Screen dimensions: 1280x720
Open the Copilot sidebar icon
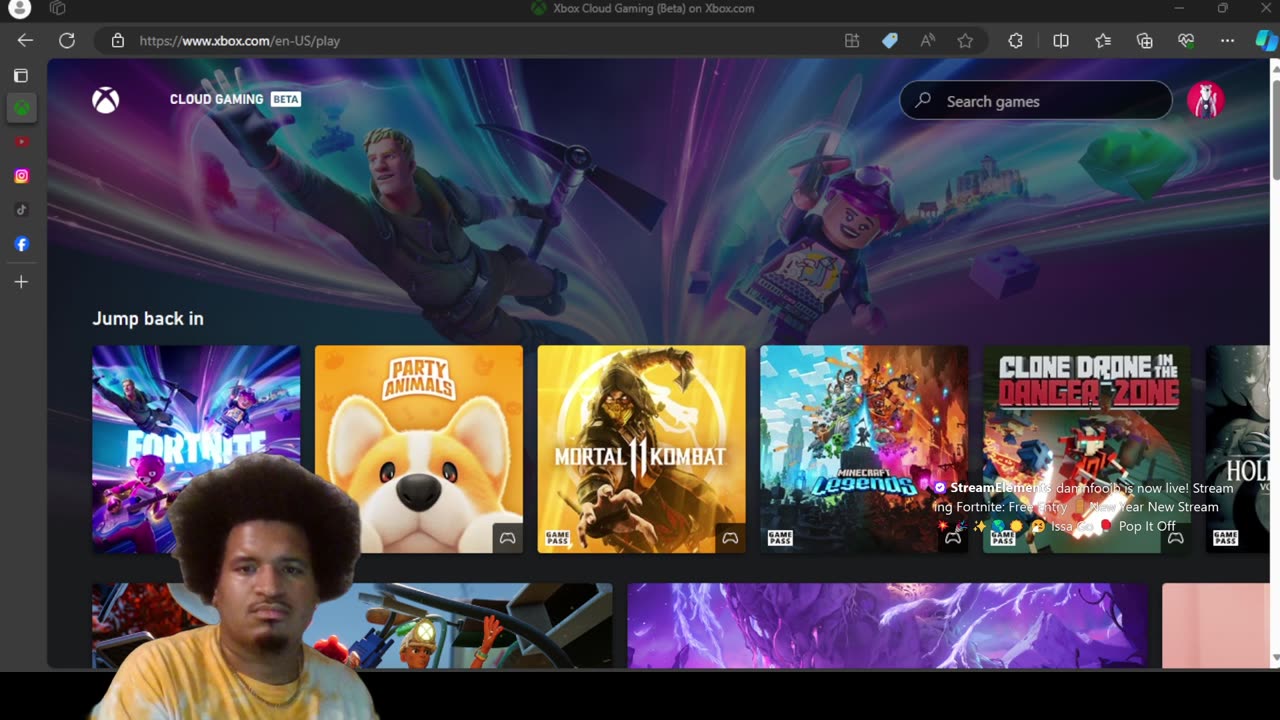pos(1266,41)
